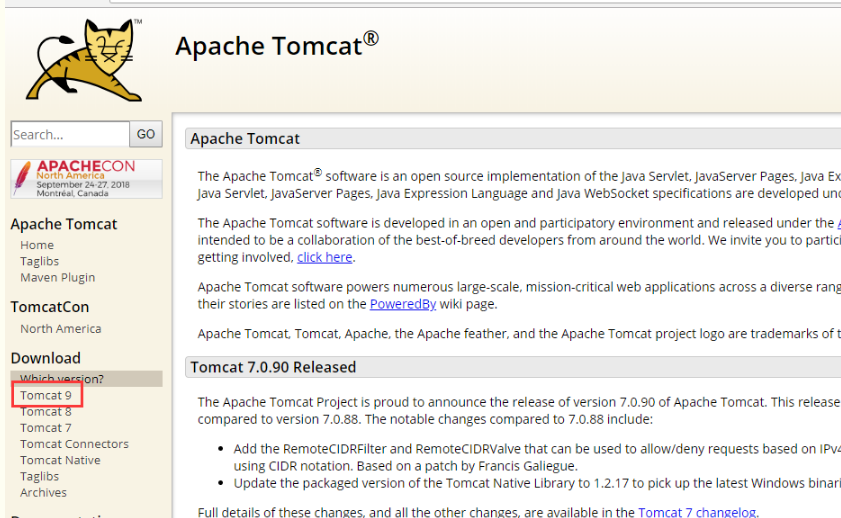The image size is (841, 518).
Task: Click the 'Add the RemoteCIDRFilter' bullet text
Action: click(537, 457)
